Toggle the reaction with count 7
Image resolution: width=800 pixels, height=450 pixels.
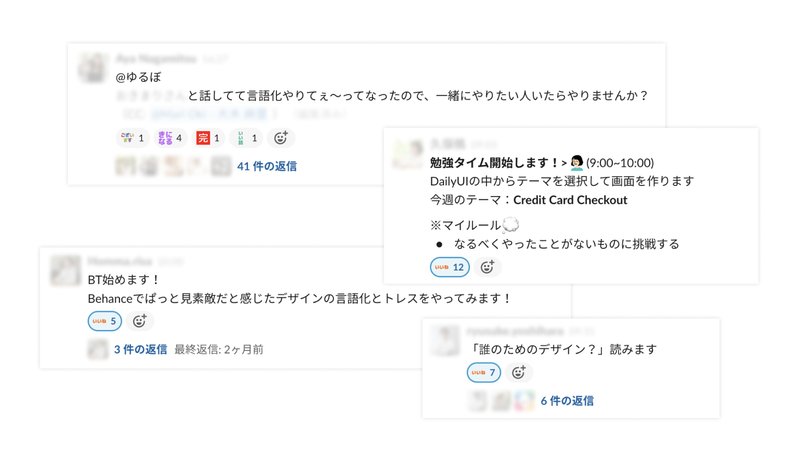click(483, 372)
